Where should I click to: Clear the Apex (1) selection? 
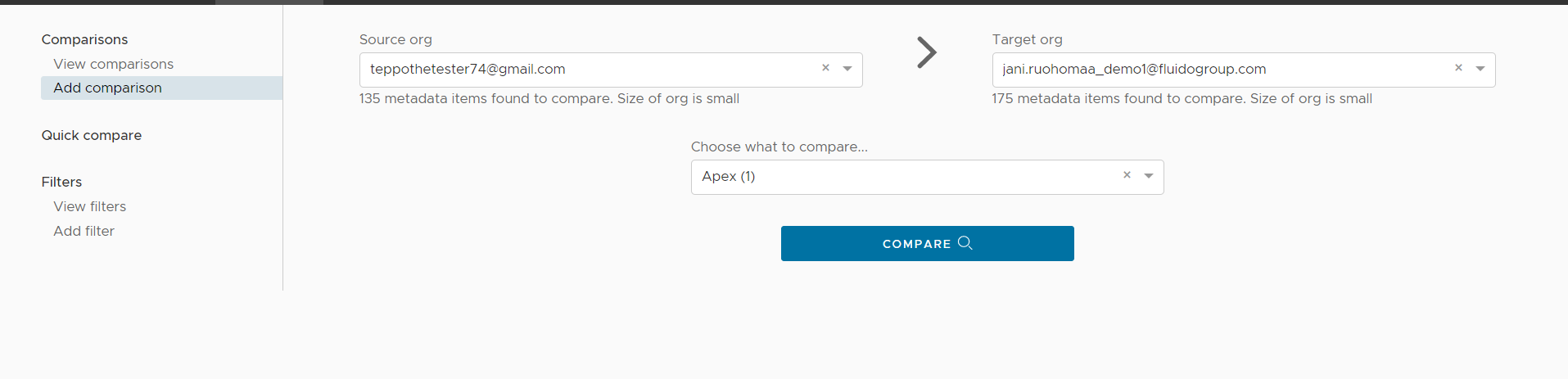click(x=1127, y=176)
